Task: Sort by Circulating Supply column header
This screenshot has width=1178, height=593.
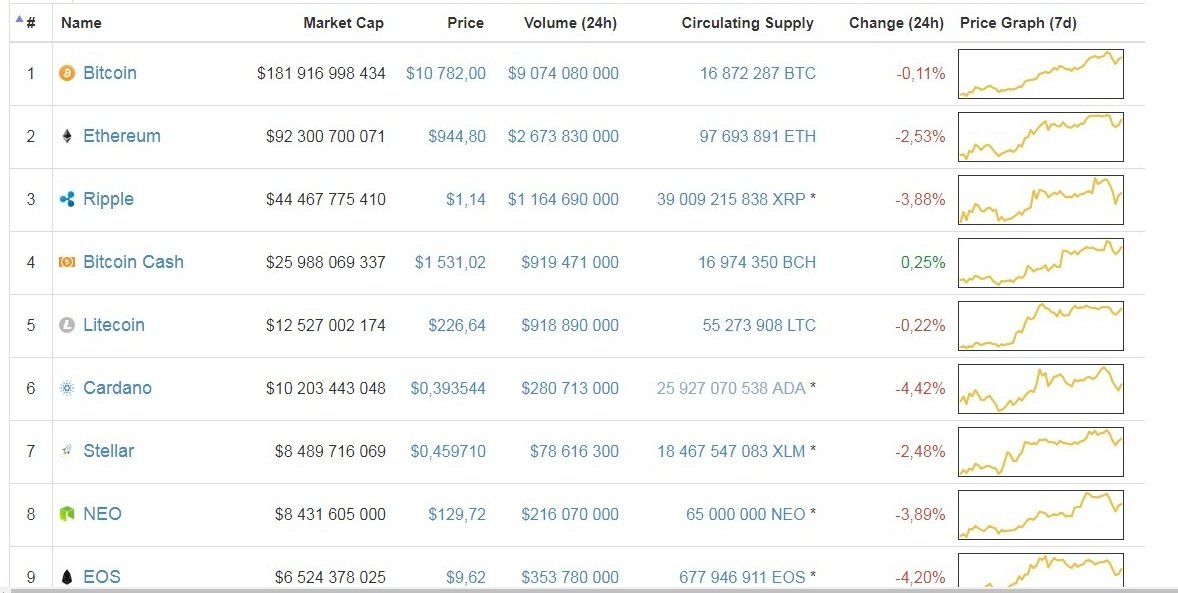Action: tap(747, 22)
